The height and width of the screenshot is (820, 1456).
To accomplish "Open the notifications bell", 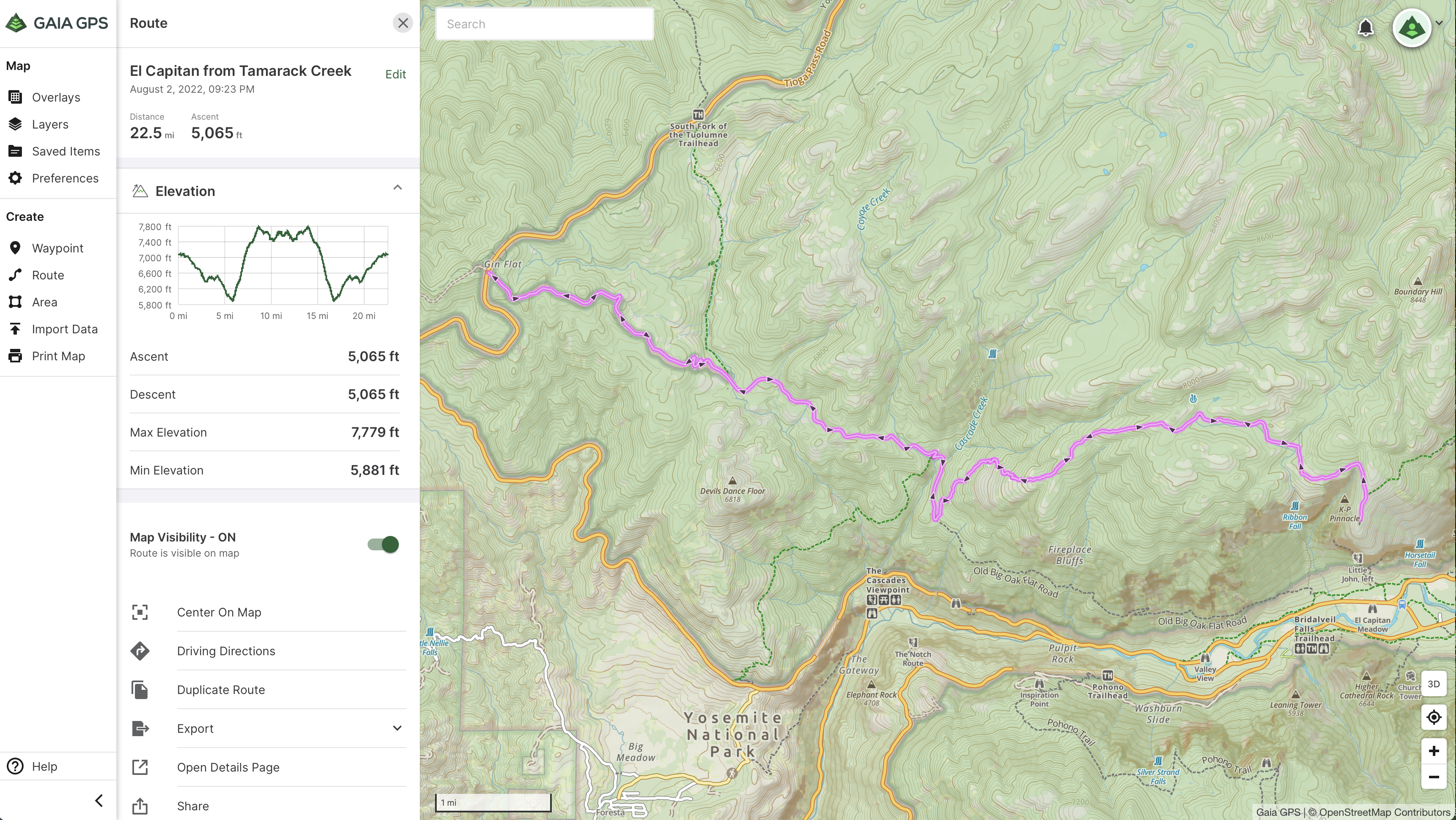I will click(x=1365, y=27).
